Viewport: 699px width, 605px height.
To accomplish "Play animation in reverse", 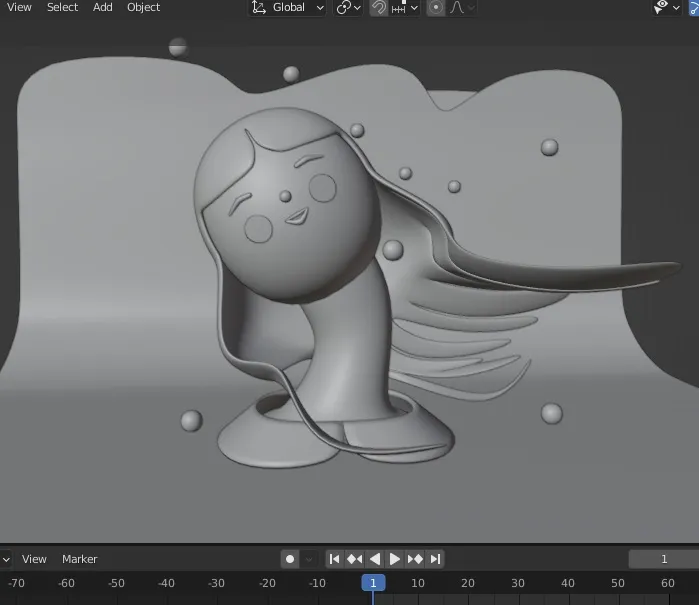I will pos(375,559).
